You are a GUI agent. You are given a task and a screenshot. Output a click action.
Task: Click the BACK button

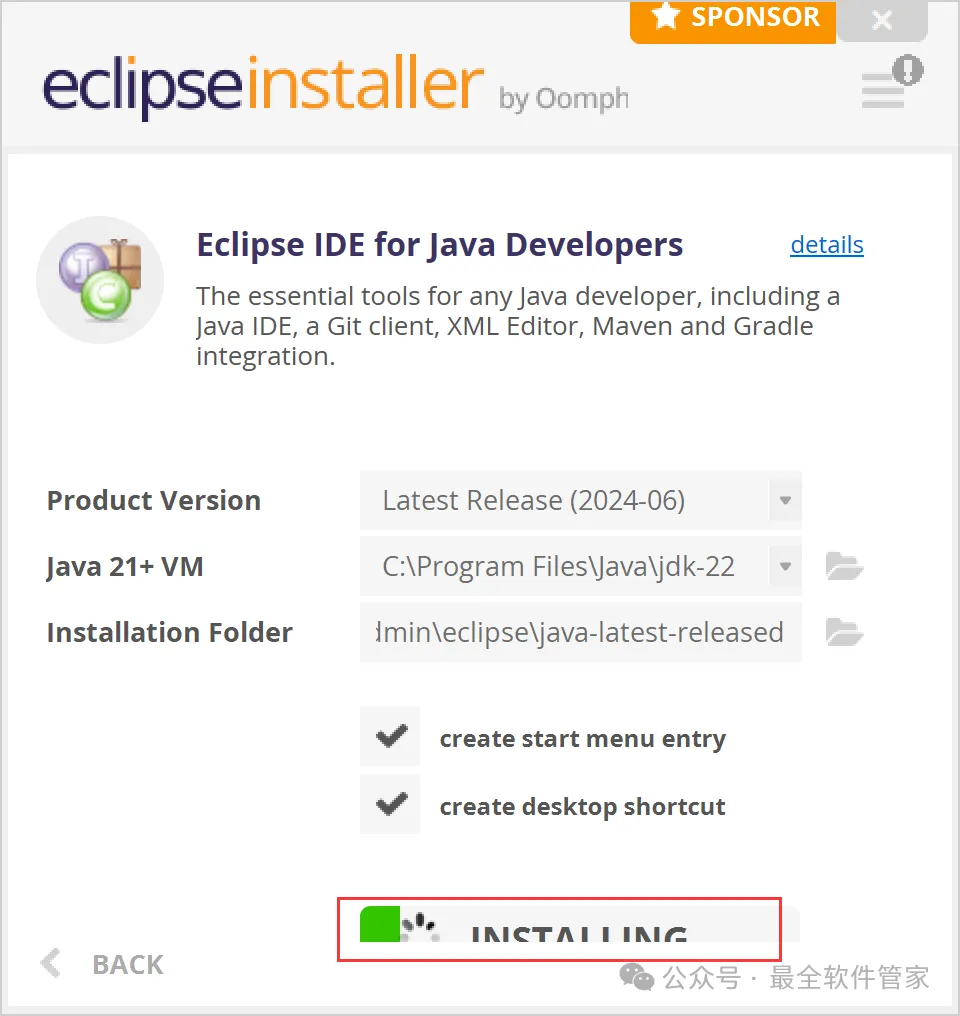[102, 964]
